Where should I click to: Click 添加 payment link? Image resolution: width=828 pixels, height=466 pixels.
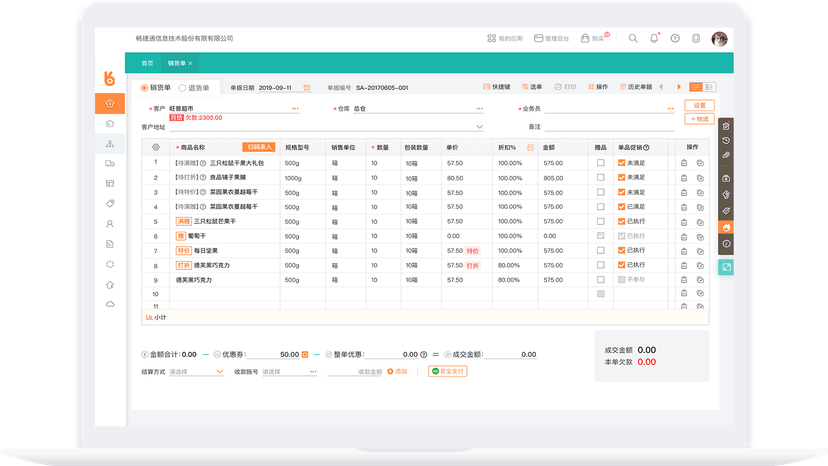397,371
